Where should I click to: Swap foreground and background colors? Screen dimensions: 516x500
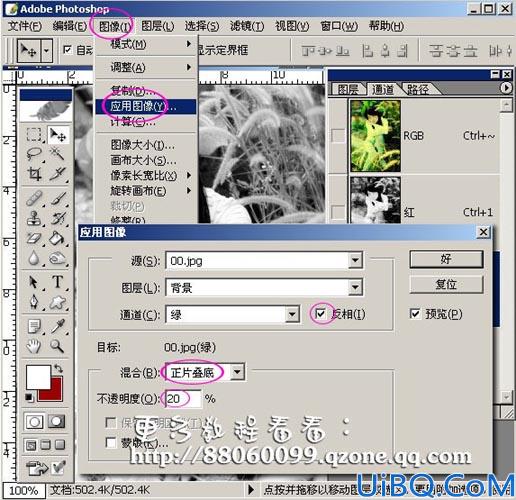tap(58, 368)
